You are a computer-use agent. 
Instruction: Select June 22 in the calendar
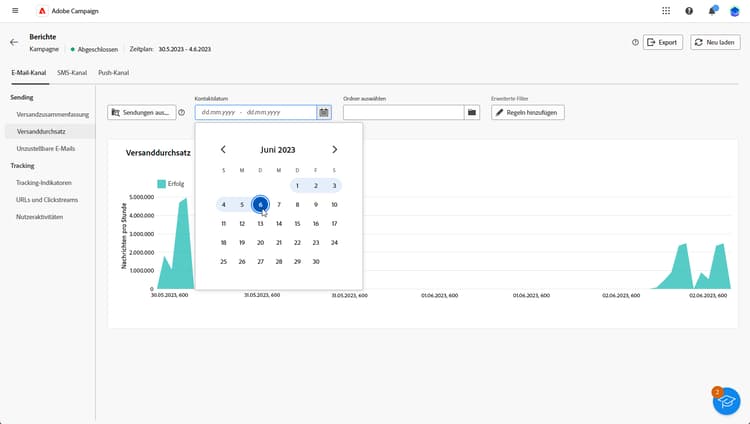pyautogui.click(x=297, y=243)
